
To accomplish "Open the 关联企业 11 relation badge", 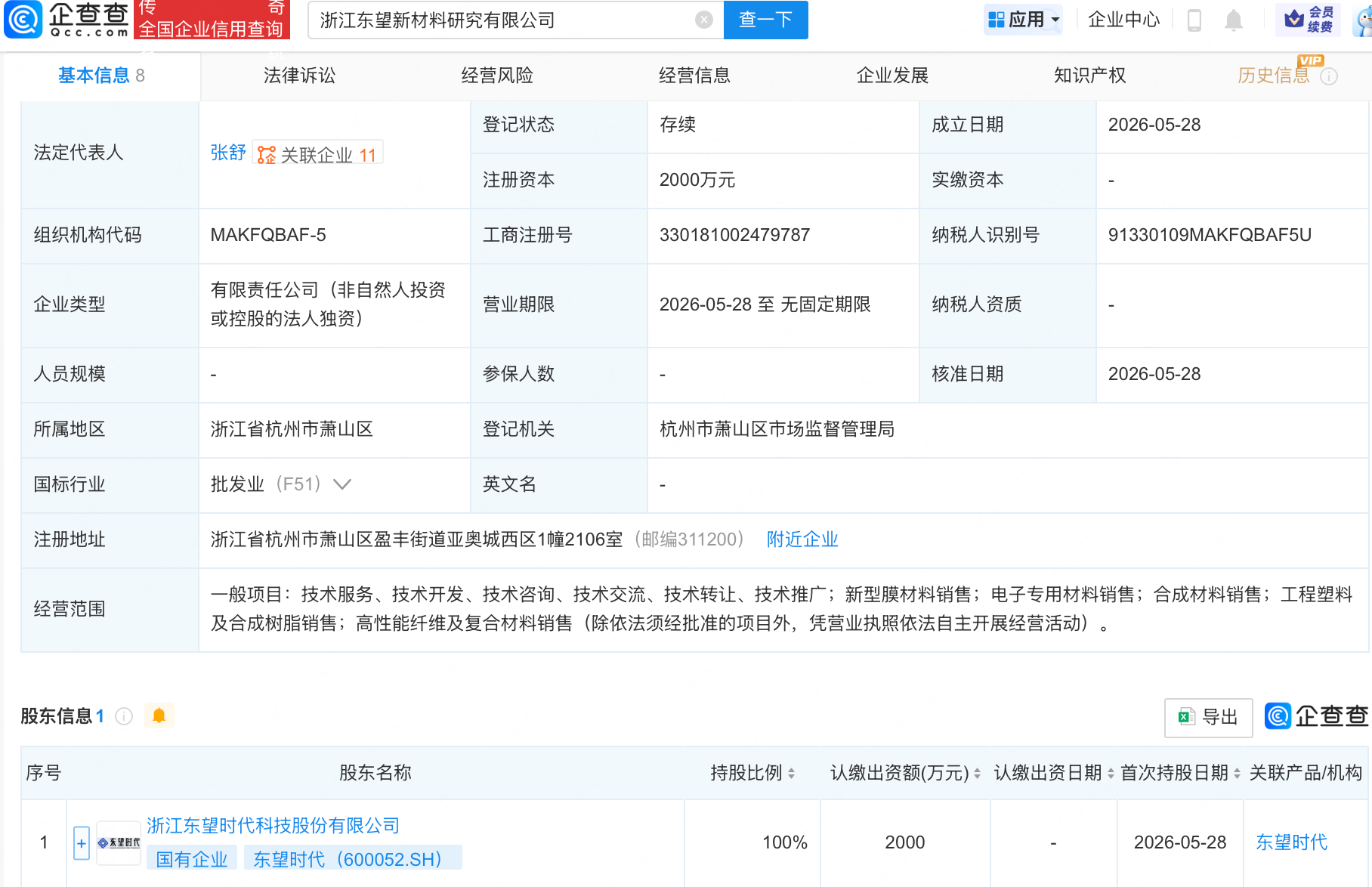I will pyautogui.click(x=317, y=154).
